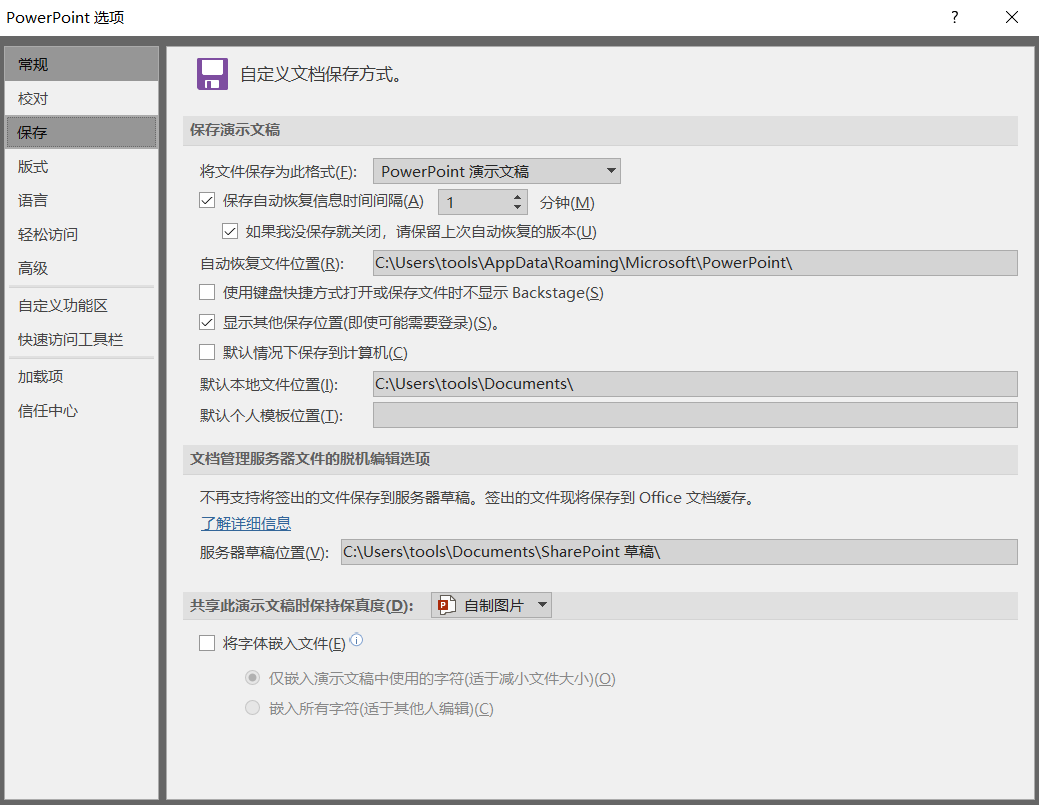Open the file format dropdown PowerPoint 演示文稿
This screenshot has height=805, width=1039.
tap(497, 171)
